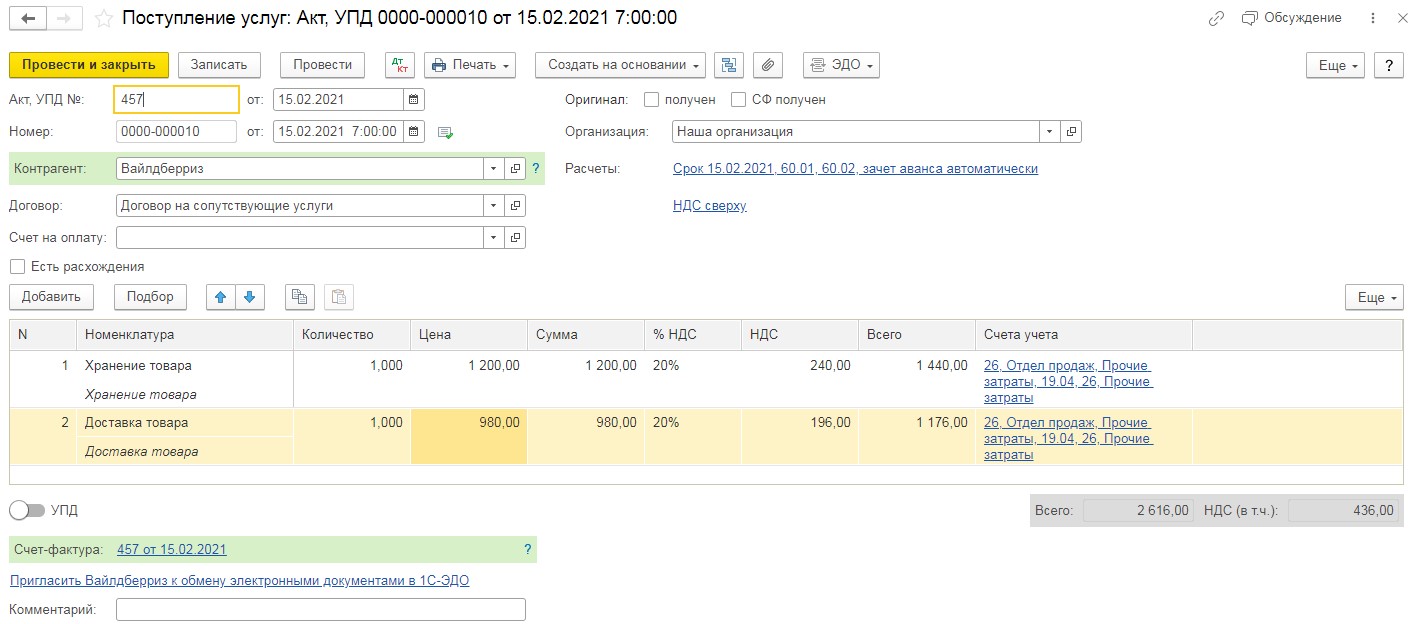Screen dimensions: 1416x624
Task: Open the calendar for the Акт, УПД date
Action: tap(414, 100)
